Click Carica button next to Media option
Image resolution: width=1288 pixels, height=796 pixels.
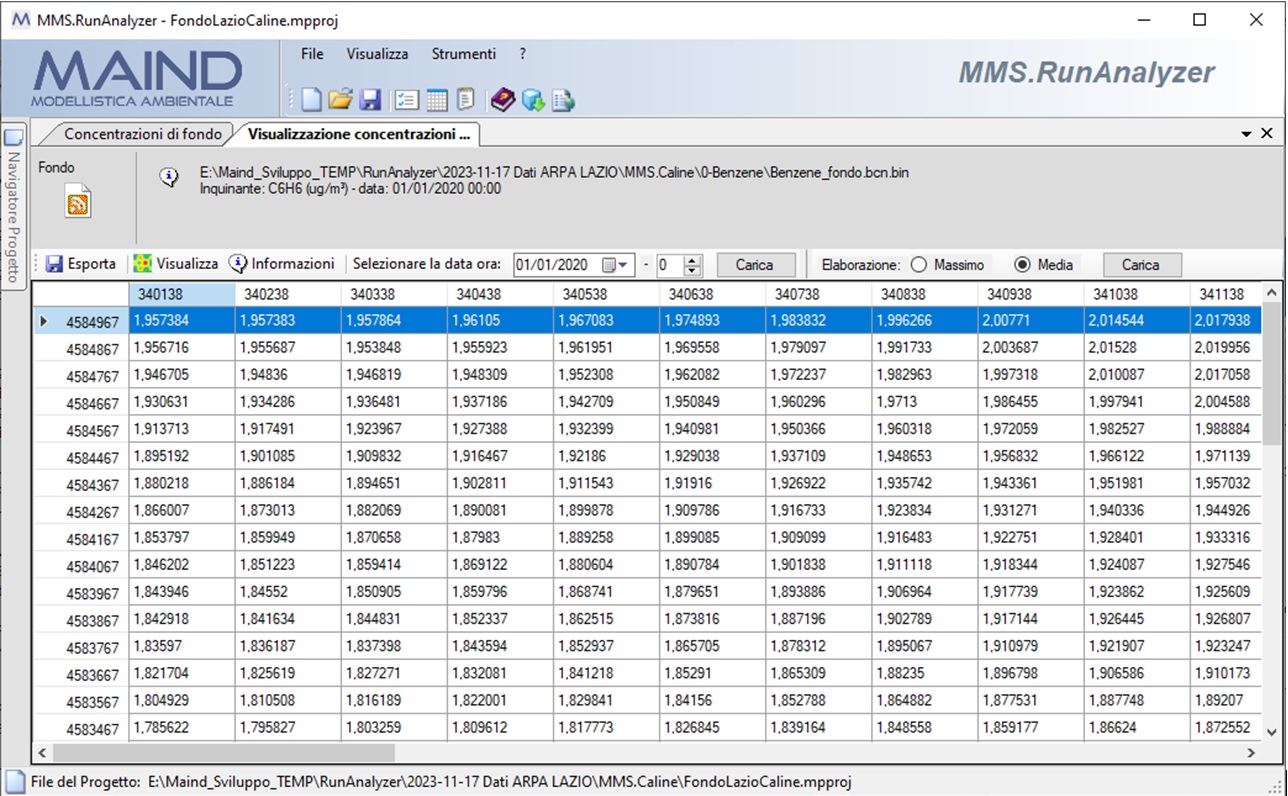[x=1141, y=265]
